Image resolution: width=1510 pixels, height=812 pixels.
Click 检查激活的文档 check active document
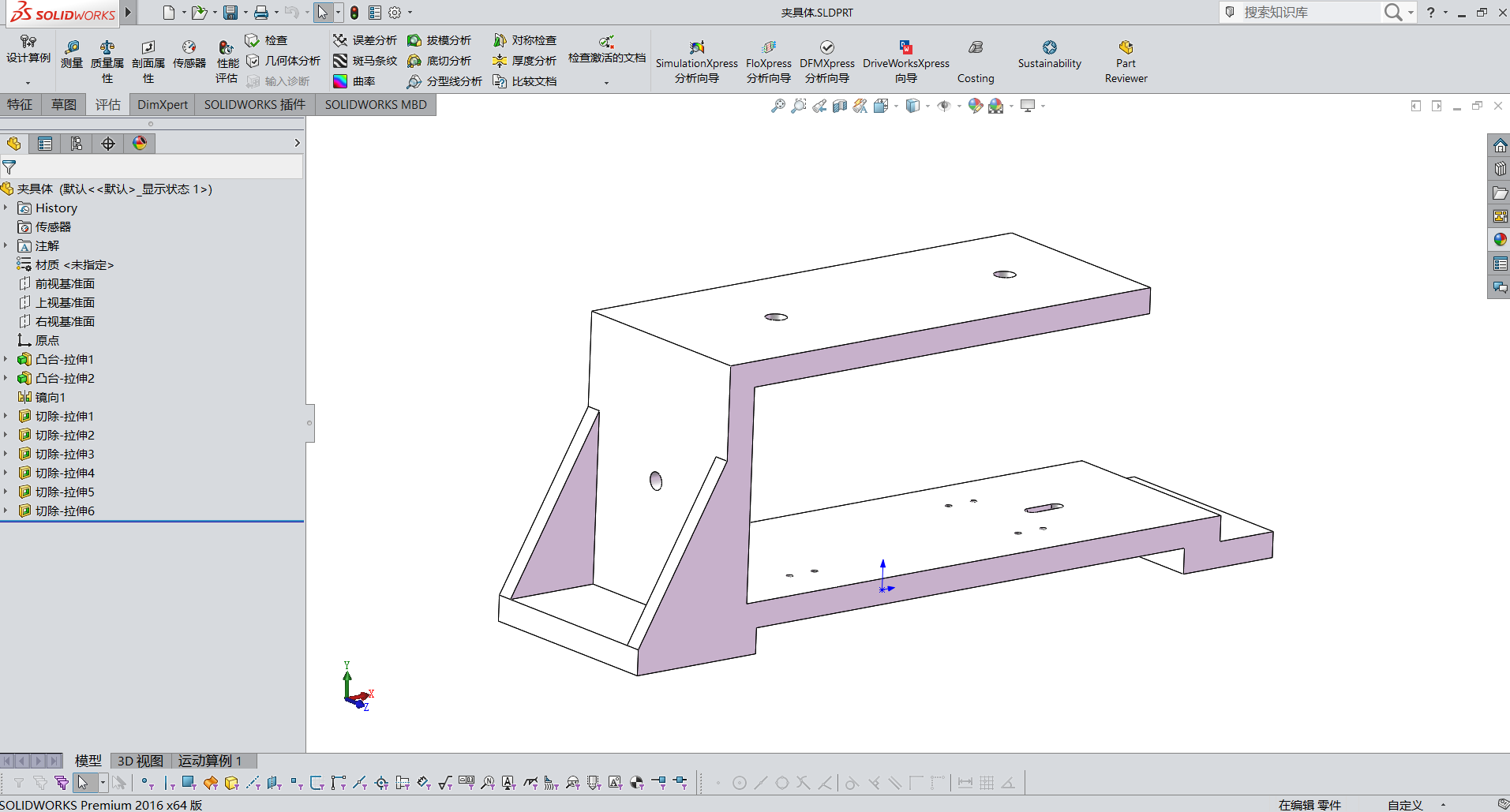point(606,51)
